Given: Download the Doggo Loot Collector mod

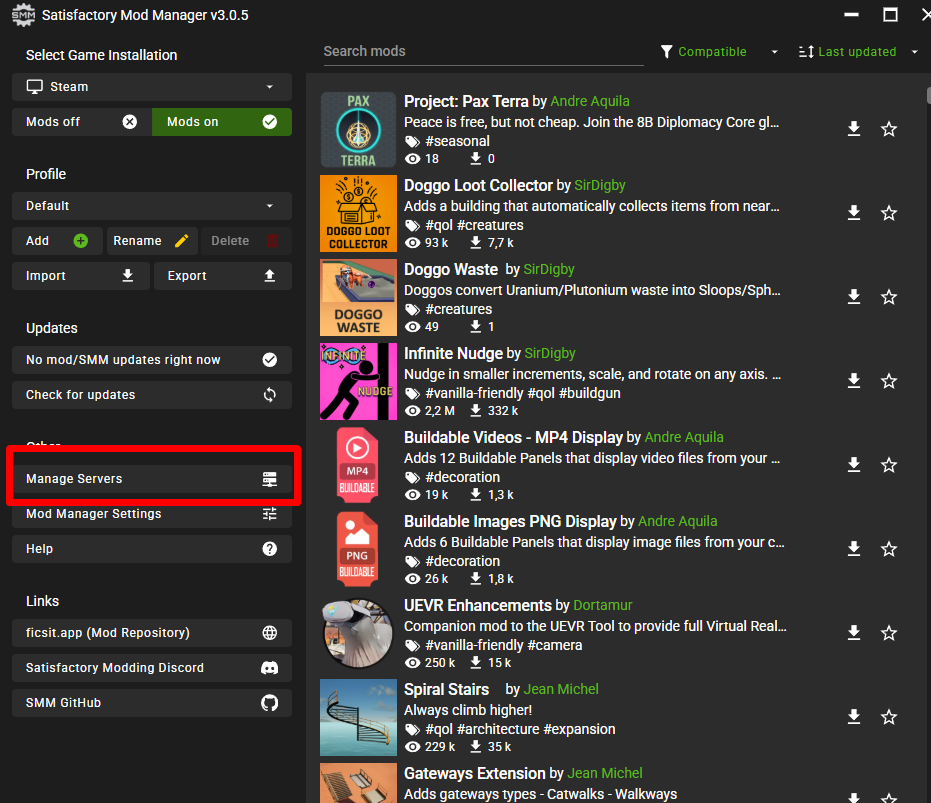Looking at the screenshot, I should tap(854, 213).
